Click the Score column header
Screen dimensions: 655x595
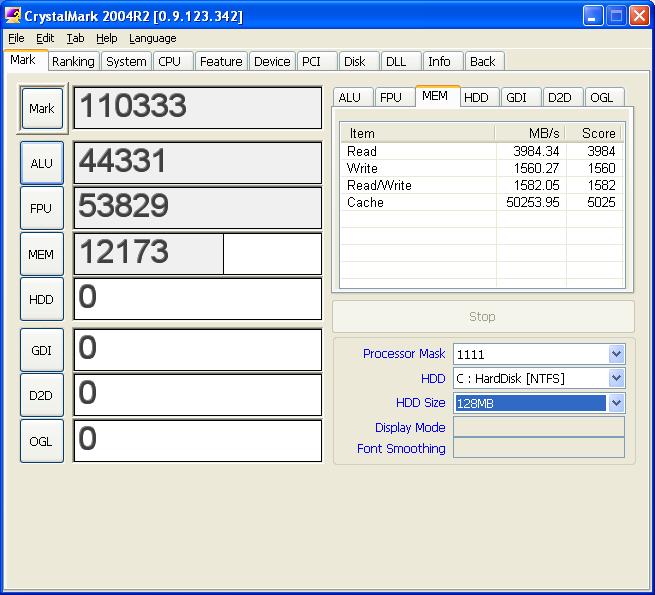593,133
